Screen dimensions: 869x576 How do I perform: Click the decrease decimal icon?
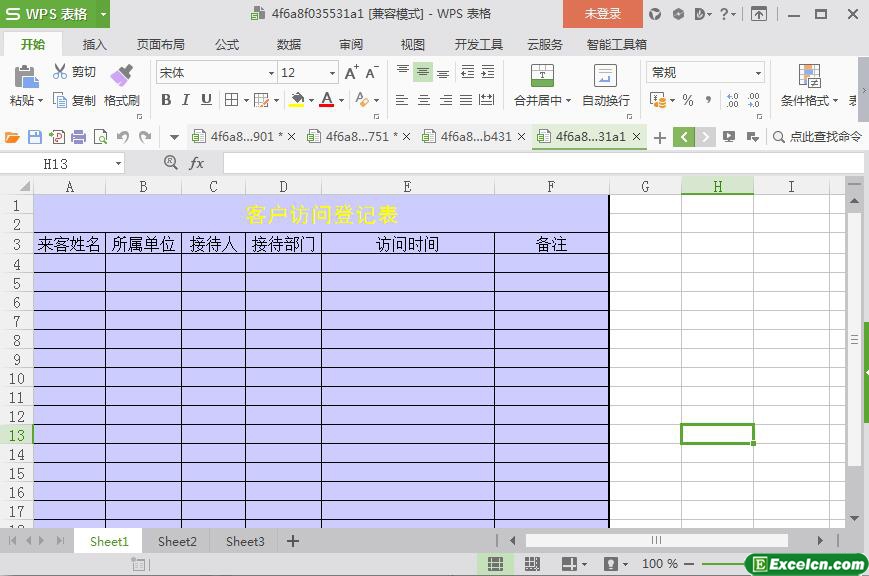[x=753, y=100]
